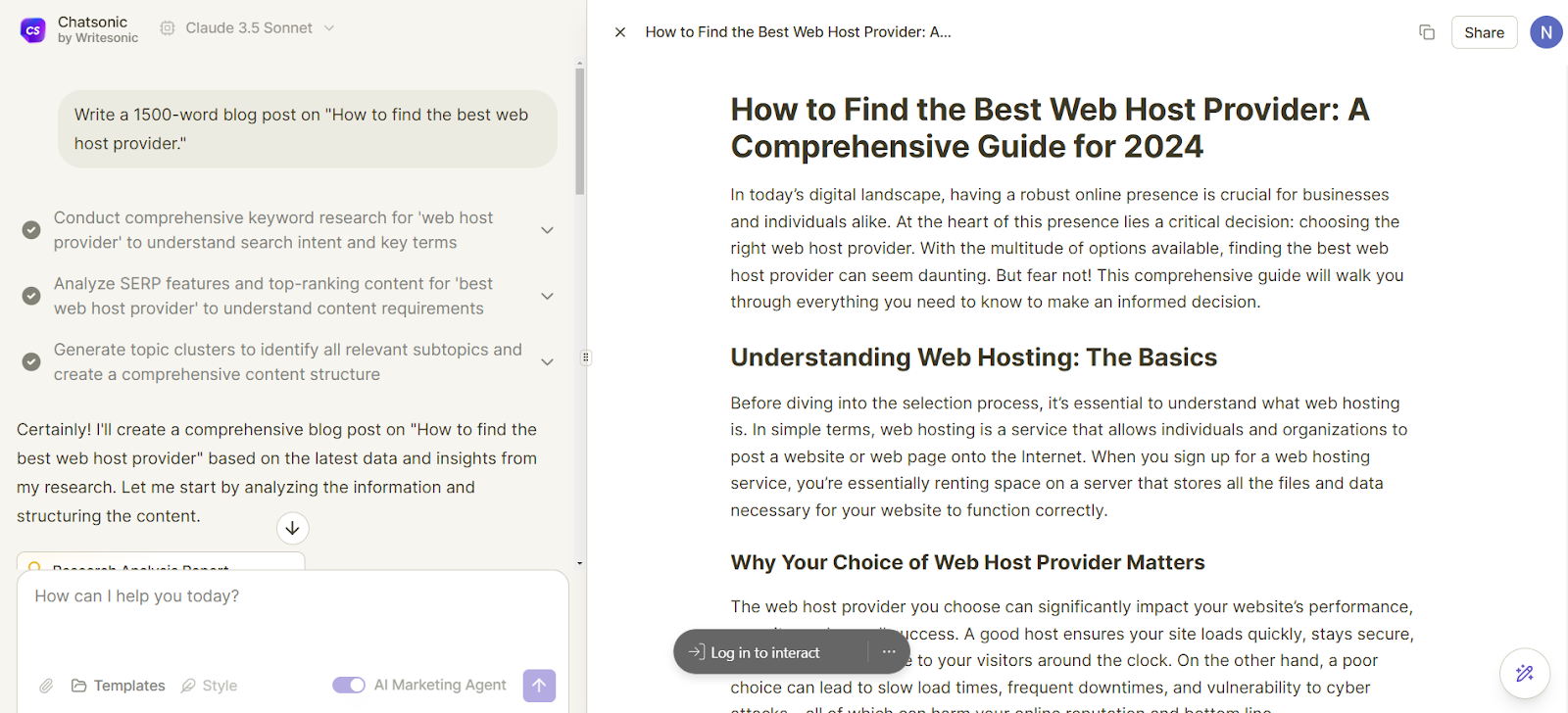
Task: Toggle the AI Marketing Agent switch
Action: (x=349, y=686)
